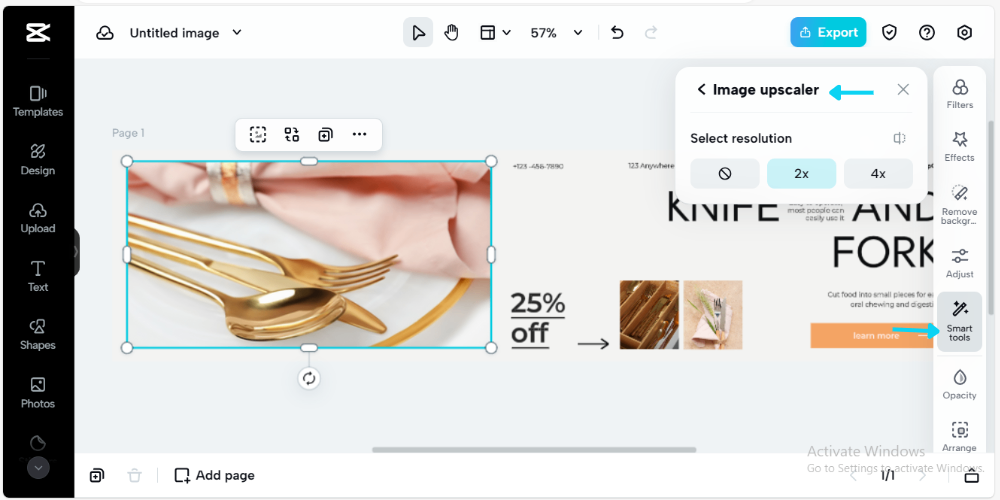
Task: Click the replace image icon in floating toolbar
Action: pos(292,134)
